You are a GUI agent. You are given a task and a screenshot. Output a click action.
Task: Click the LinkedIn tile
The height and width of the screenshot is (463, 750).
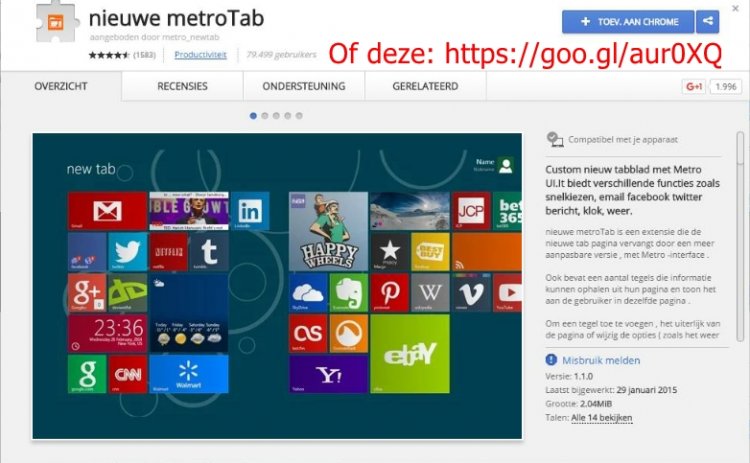[x=250, y=211]
